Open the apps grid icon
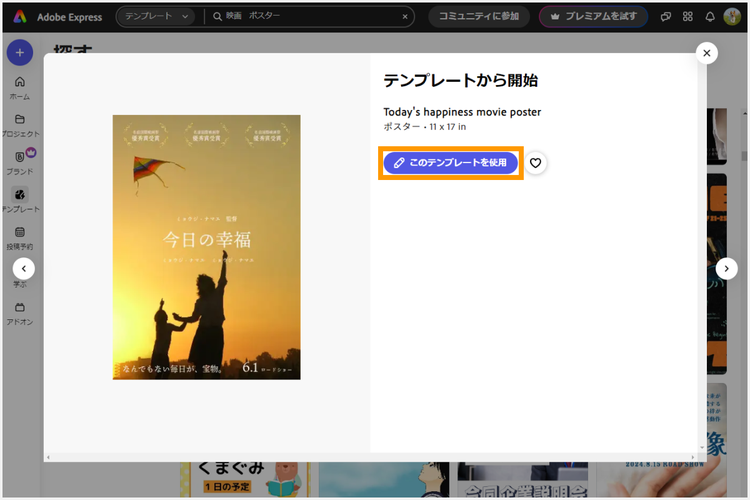Viewport: 750px width, 500px height. (687, 17)
